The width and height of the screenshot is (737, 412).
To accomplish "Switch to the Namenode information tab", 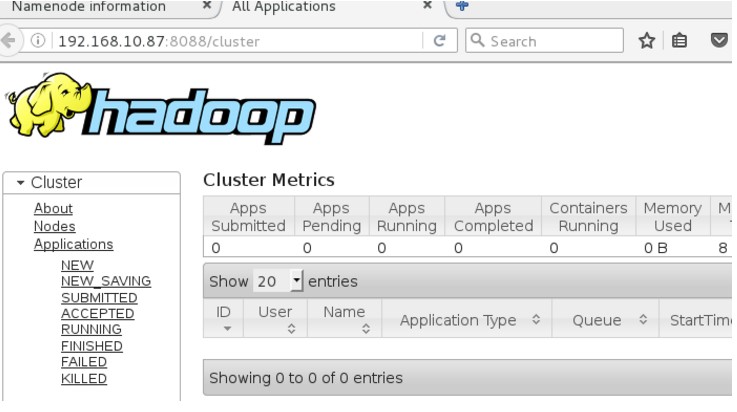I will tap(88, 7).
